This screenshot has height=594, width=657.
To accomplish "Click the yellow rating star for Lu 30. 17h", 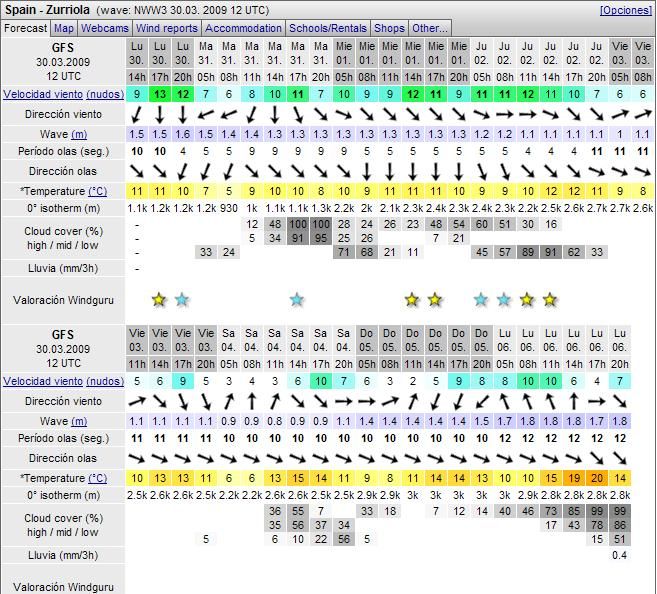I will 159,300.
